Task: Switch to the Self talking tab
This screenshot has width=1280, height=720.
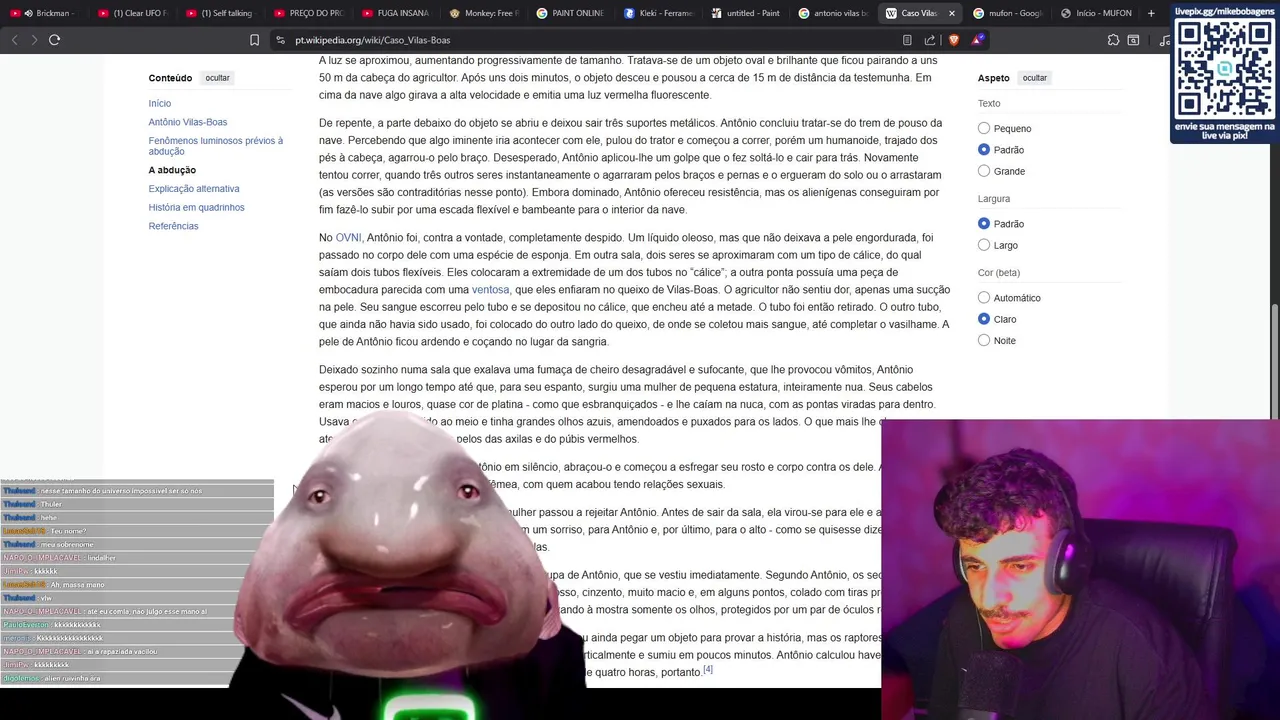Action: [x=220, y=13]
